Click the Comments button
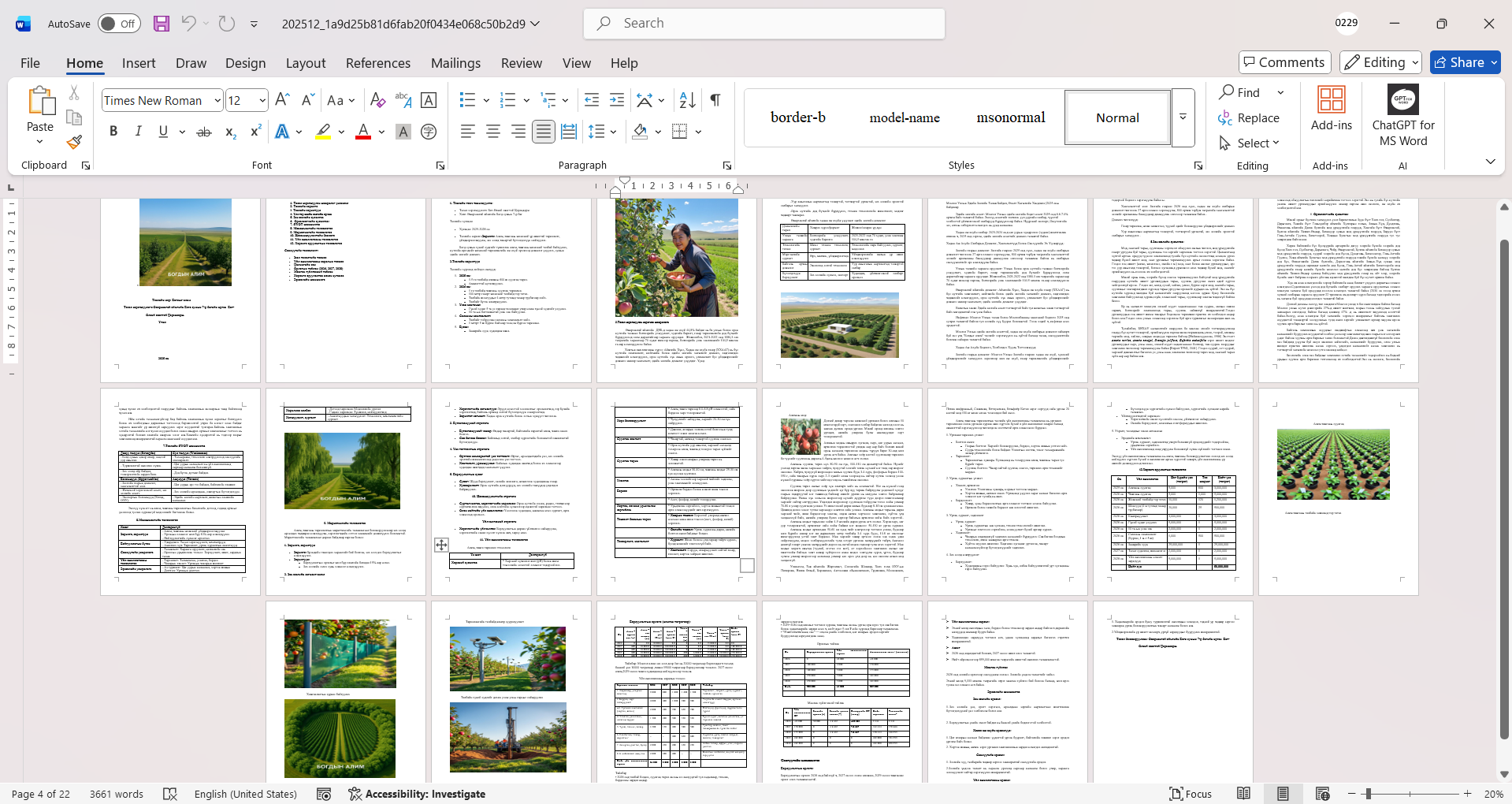Viewport: 1512px width, 804px height. click(x=1284, y=62)
